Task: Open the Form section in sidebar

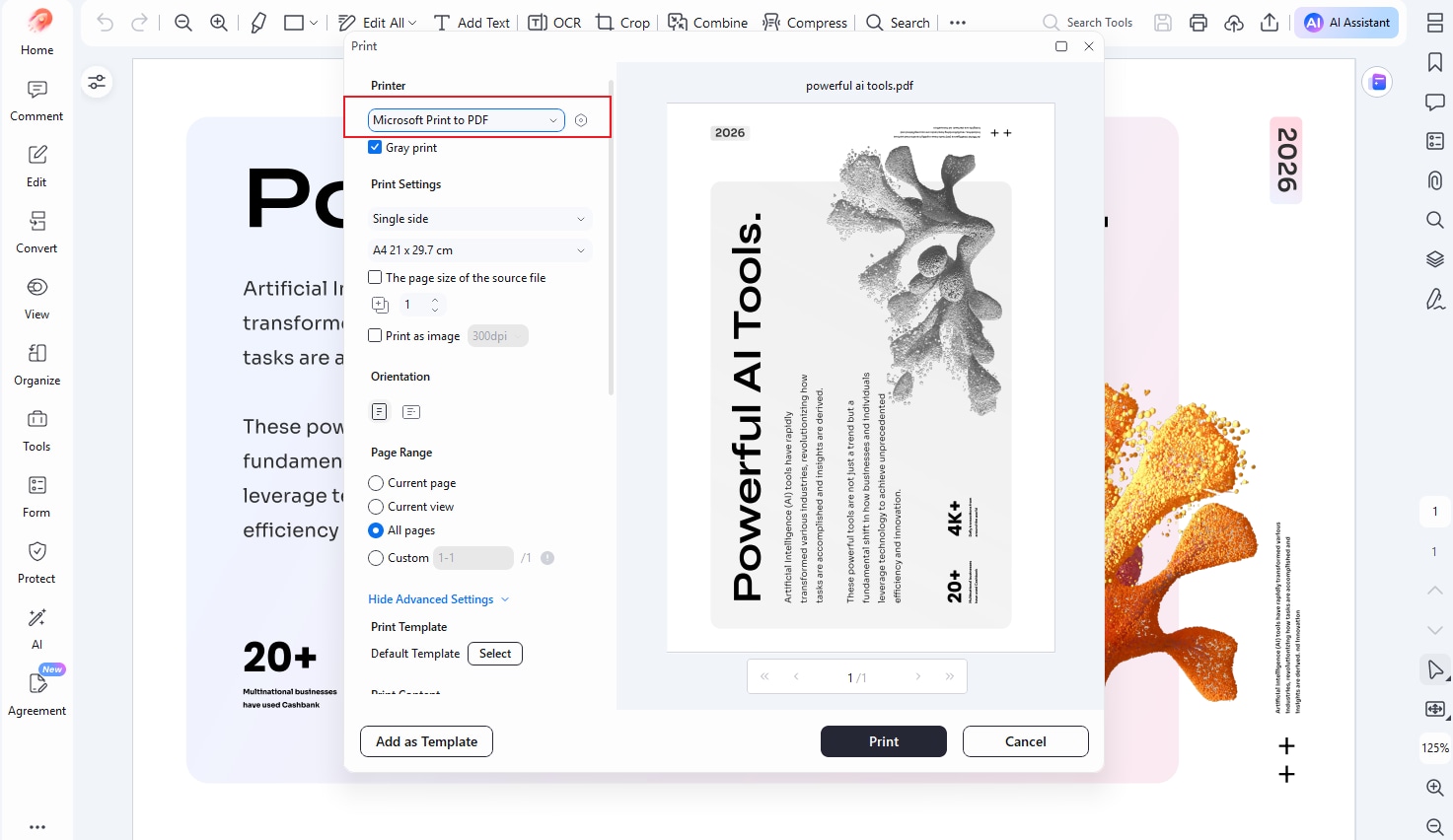Action: point(37,496)
